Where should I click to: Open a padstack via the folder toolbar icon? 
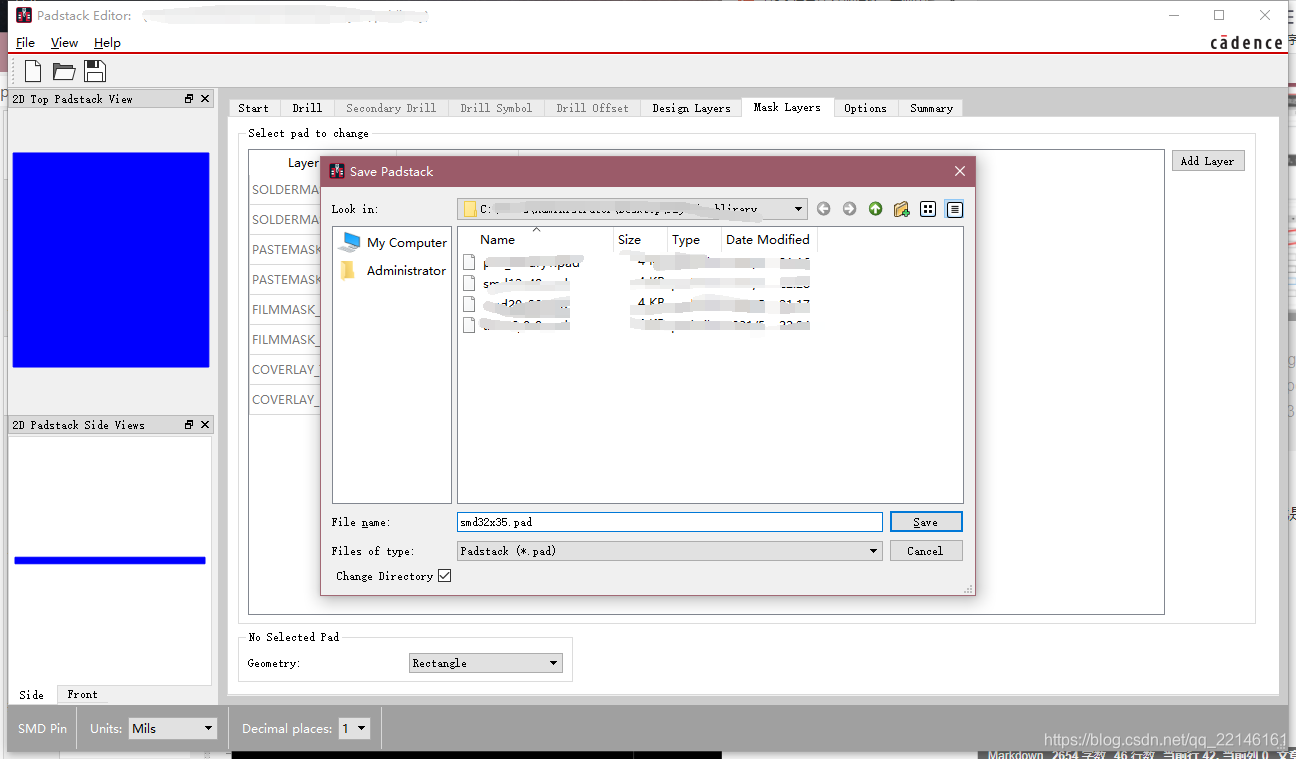(62, 70)
